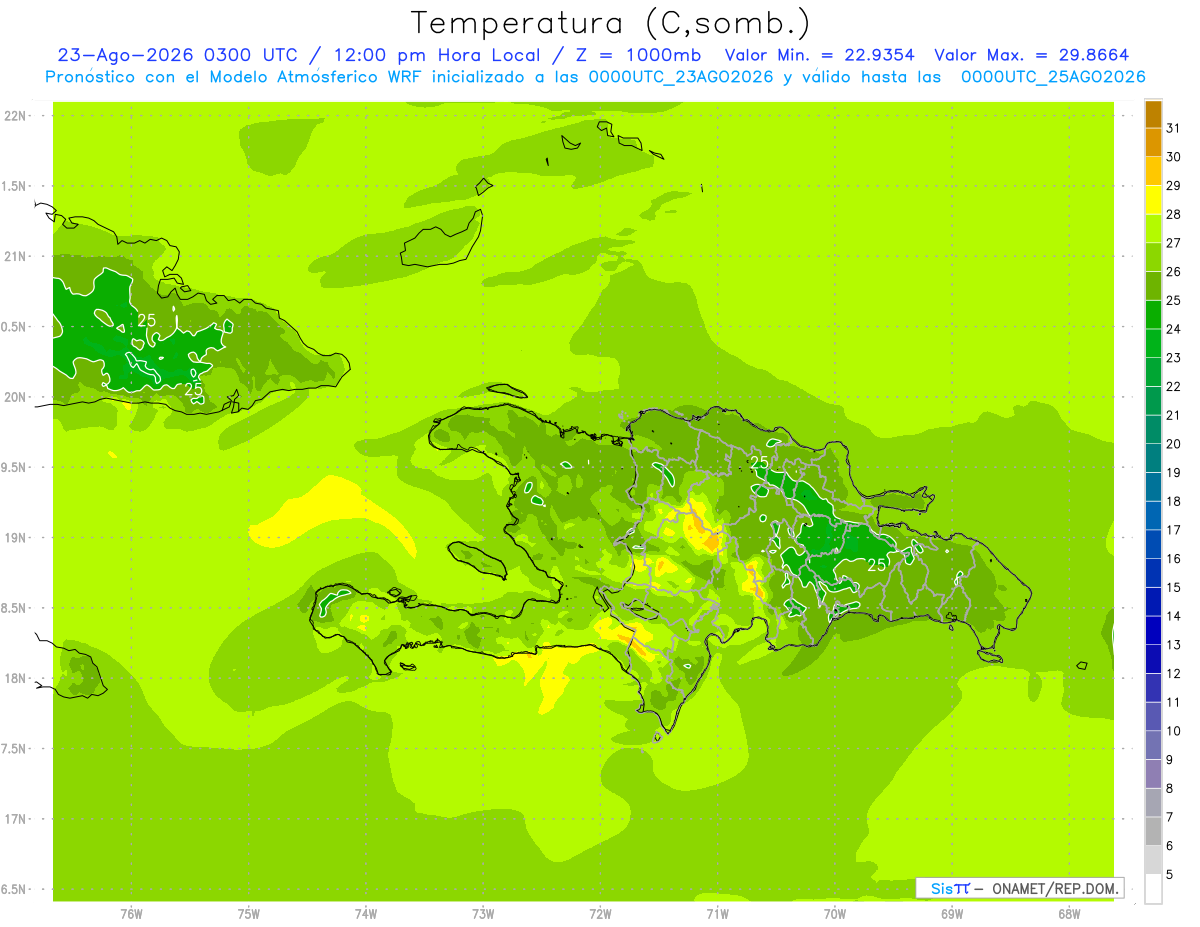The width and height of the screenshot is (1200, 927).
Task: Click the '76W' longitude label
Action: click(131, 913)
